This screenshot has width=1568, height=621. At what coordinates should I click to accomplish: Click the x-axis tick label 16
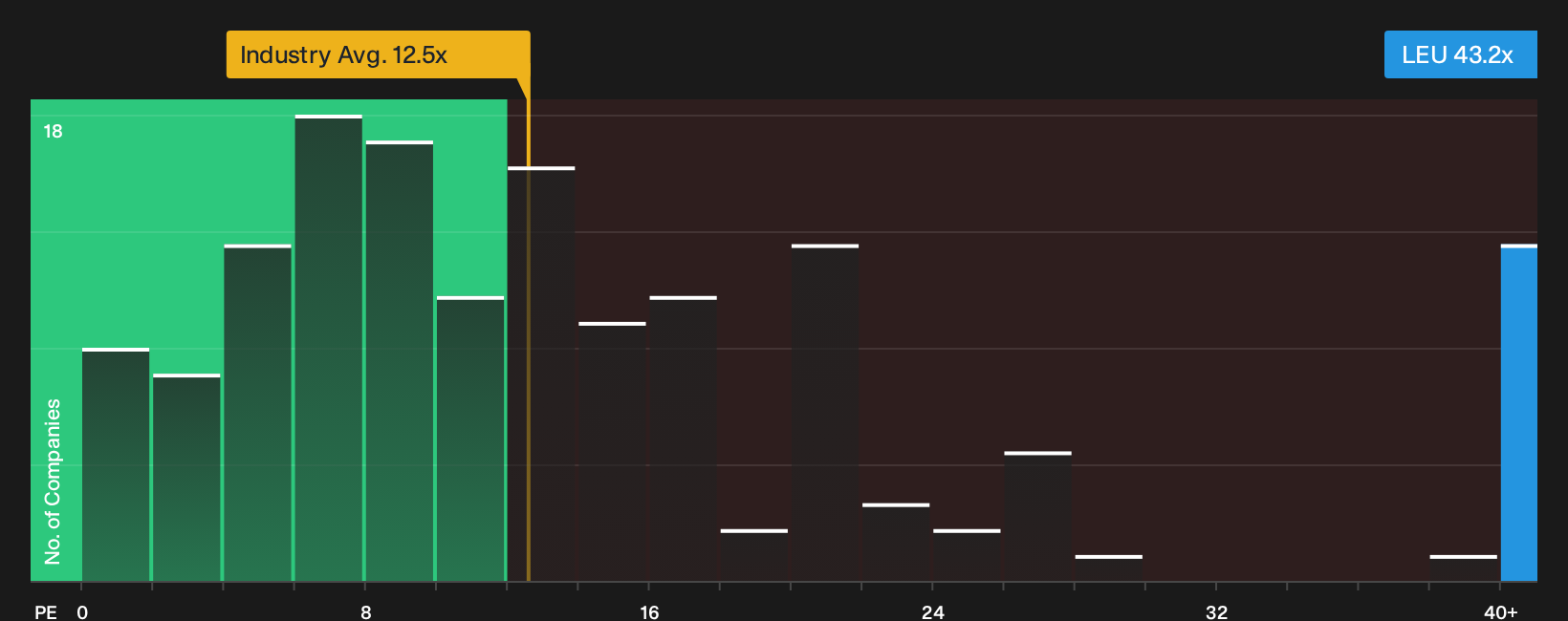pyautogui.click(x=649, y=611)
